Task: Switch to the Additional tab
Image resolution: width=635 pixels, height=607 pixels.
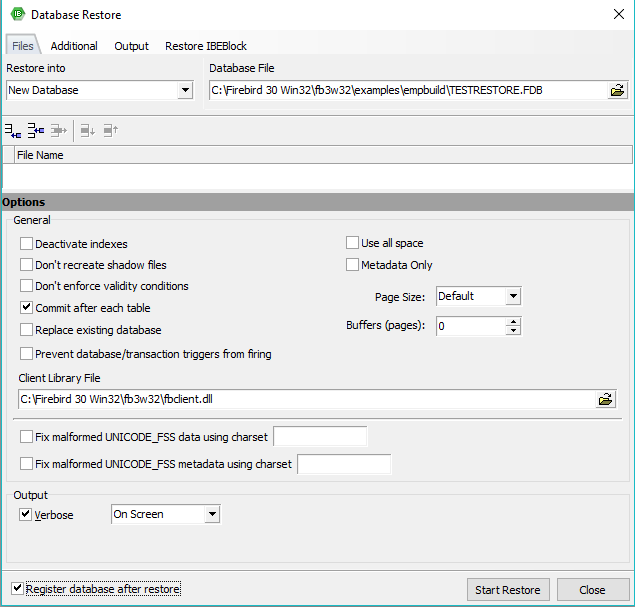Action: click(74, 46)
